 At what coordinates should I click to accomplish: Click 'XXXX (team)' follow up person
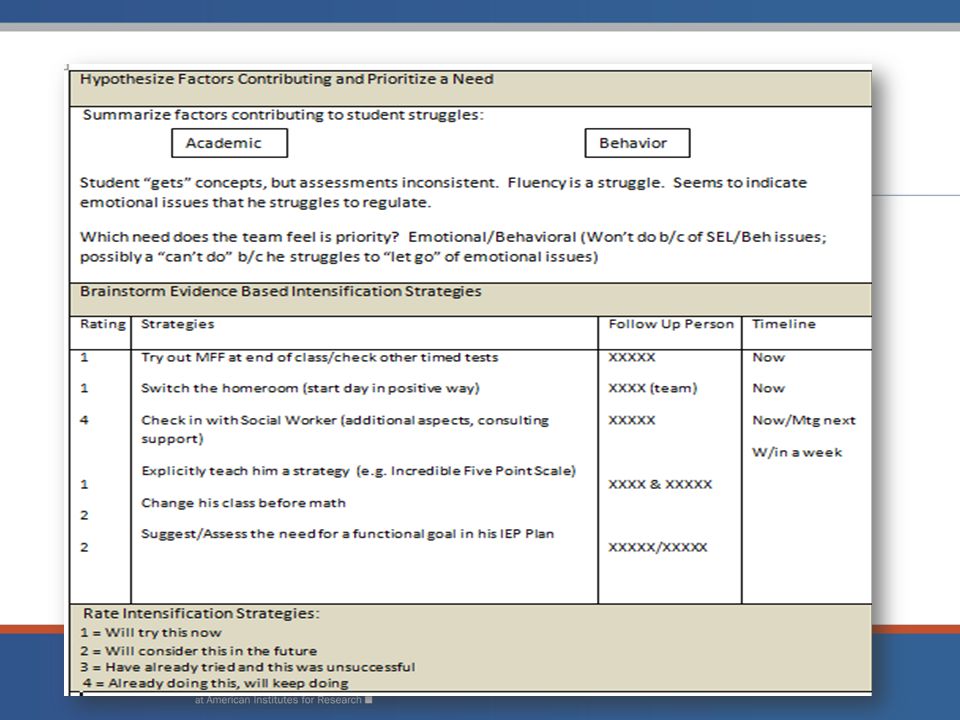(652, 388)
